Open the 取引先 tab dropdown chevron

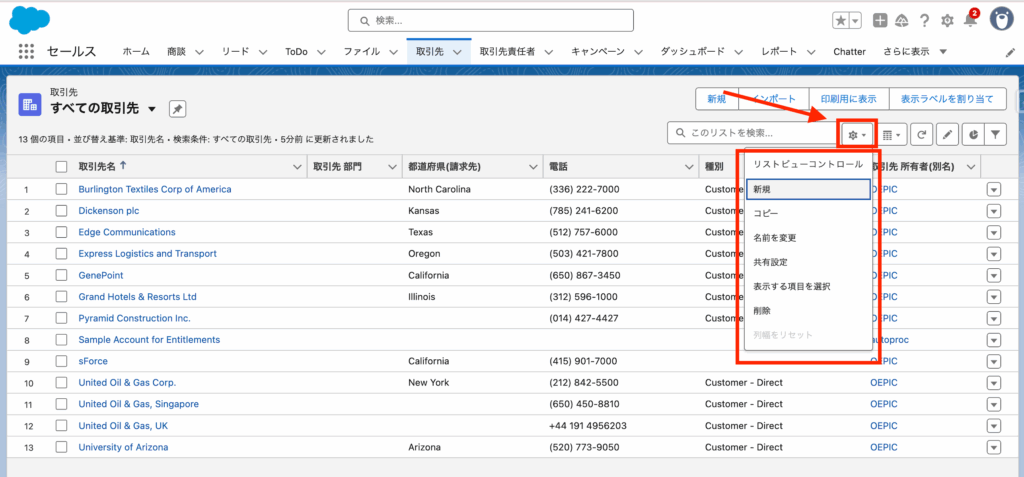(457, 52)
